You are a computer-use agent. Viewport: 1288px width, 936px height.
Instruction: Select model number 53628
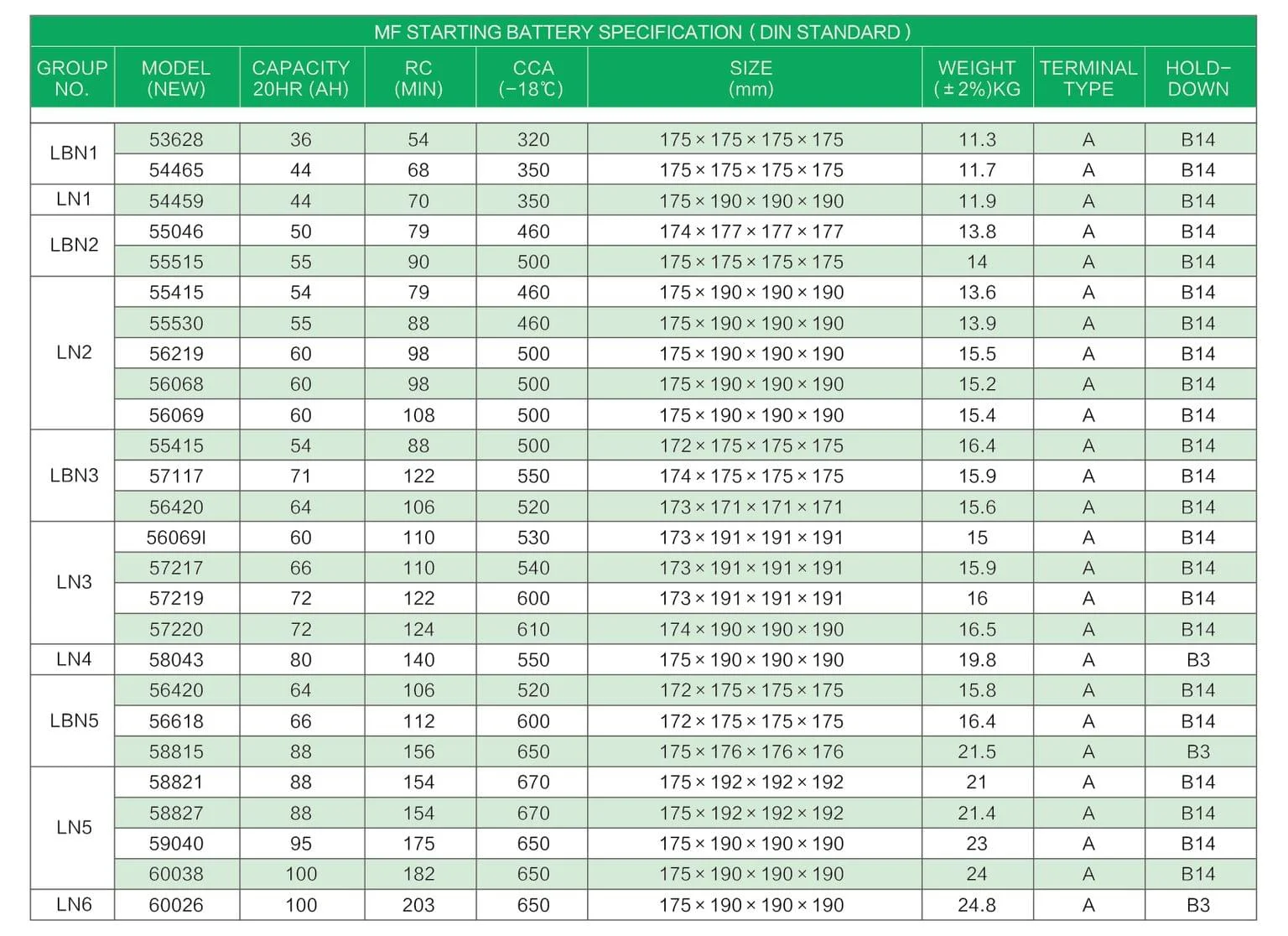tap(176, 139)
